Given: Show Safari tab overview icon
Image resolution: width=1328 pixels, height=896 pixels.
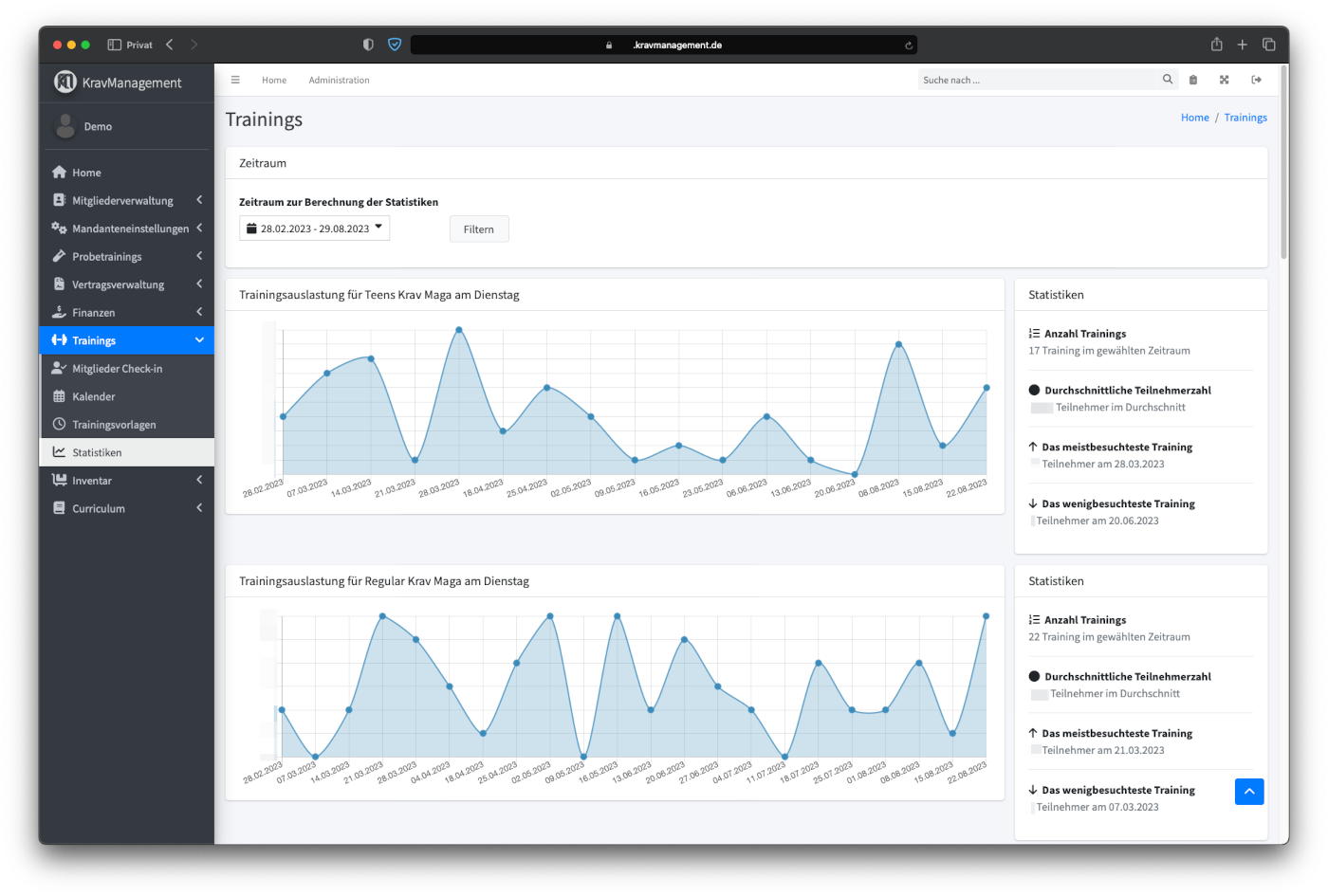Looking at the screenshot, I should [1269, 45].
